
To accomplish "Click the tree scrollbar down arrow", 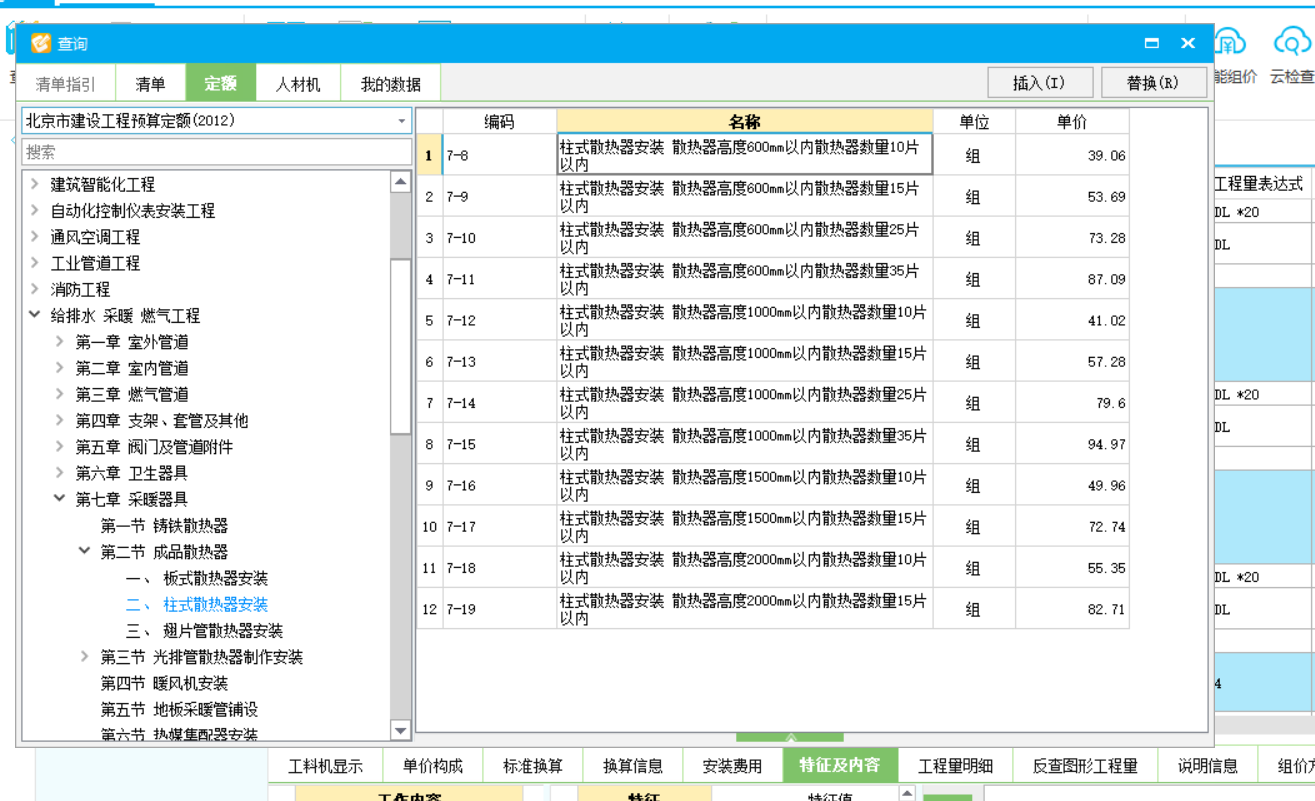I will [400, 731].
